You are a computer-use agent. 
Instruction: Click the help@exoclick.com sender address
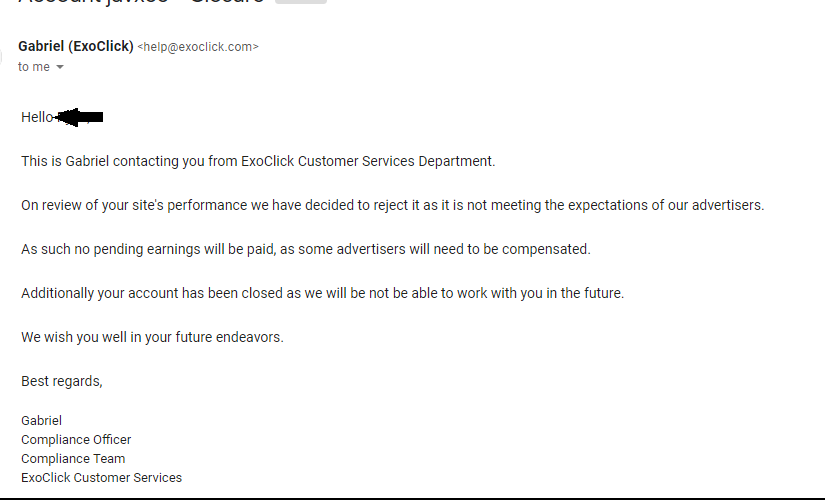click(x=198, y=47)
